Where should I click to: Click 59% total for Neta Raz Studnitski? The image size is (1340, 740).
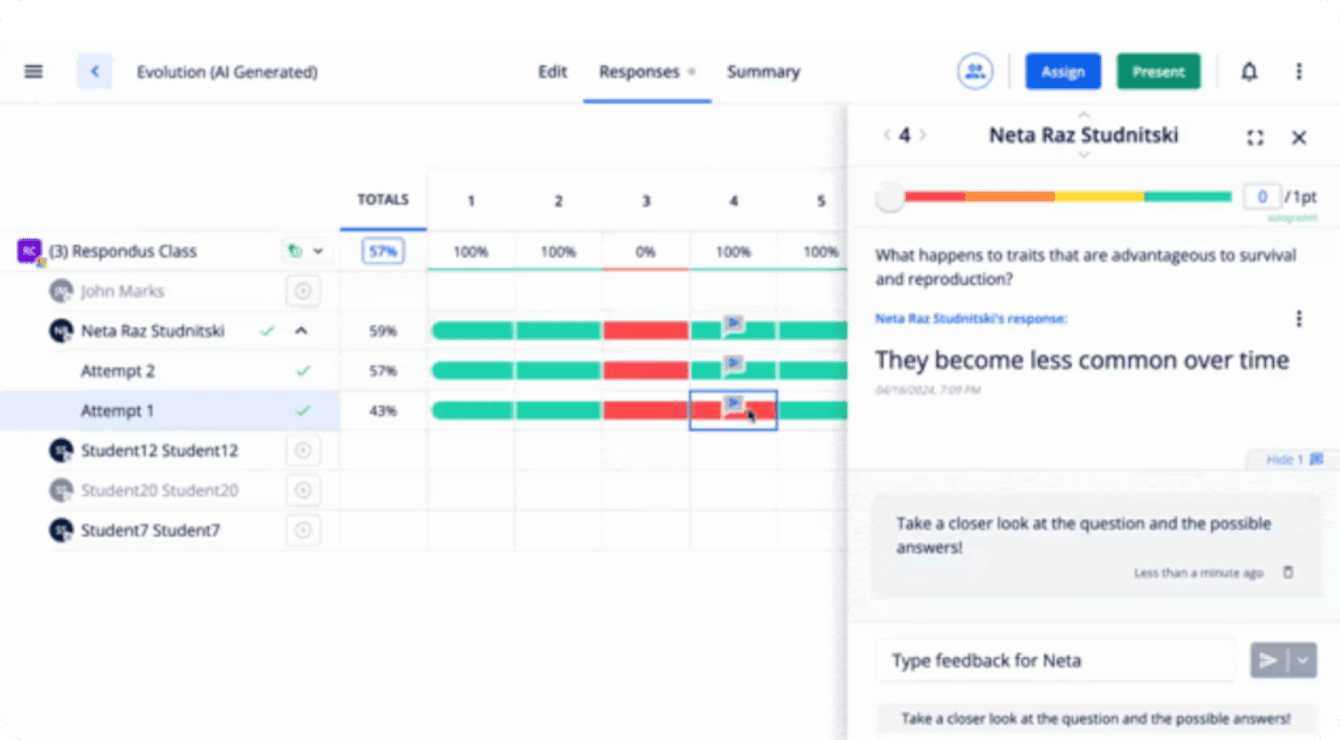pyautogui.click(x=383, y=331)
